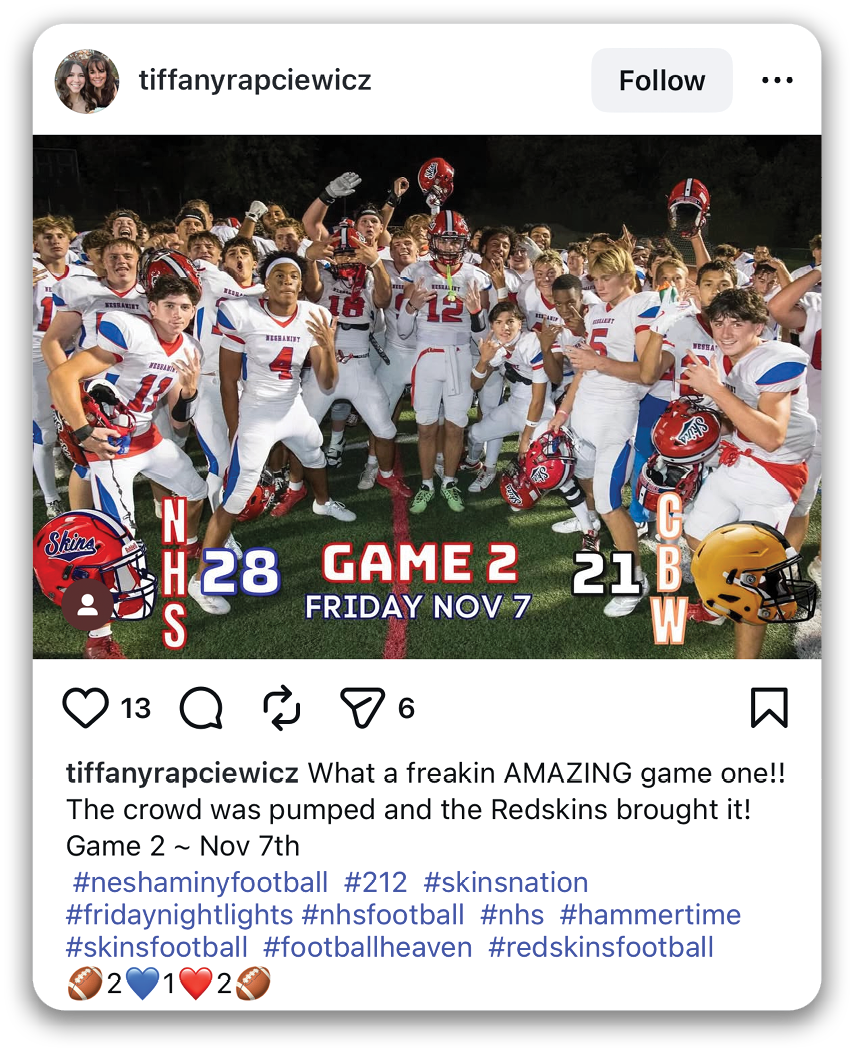
Task: Open hashtag #skinsnation
Action: click(506, 882)
